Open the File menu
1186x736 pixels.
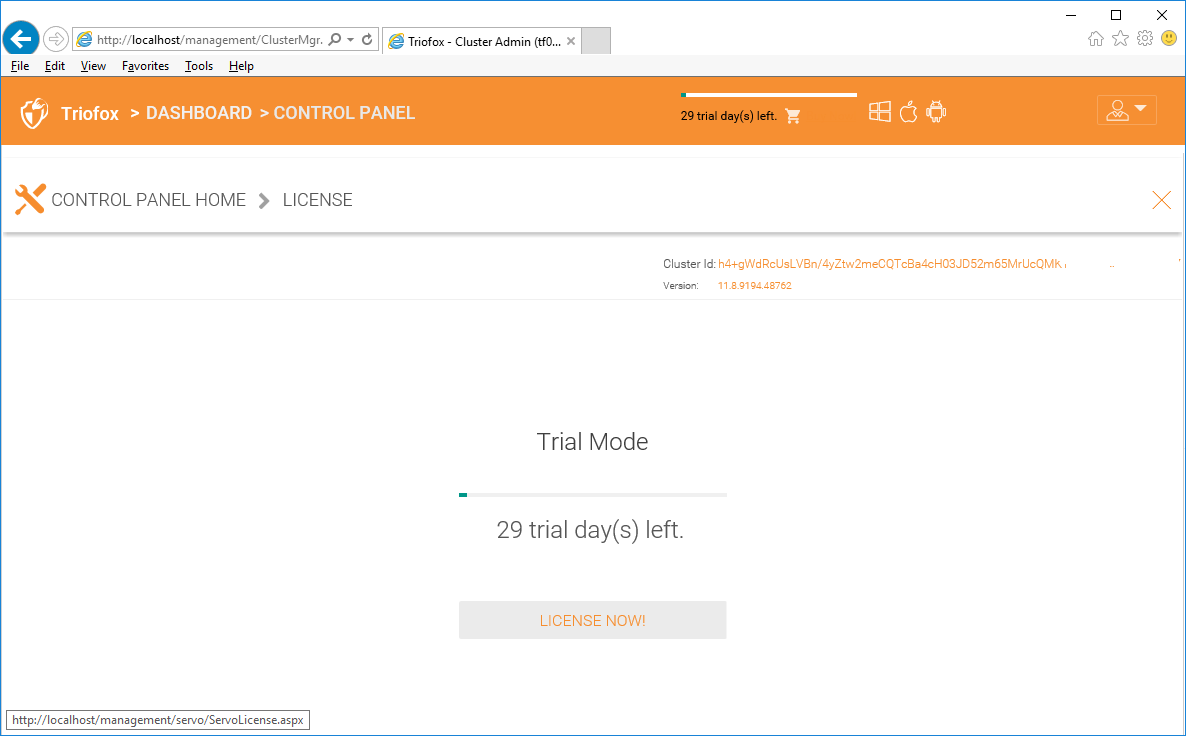click(20, 66)
